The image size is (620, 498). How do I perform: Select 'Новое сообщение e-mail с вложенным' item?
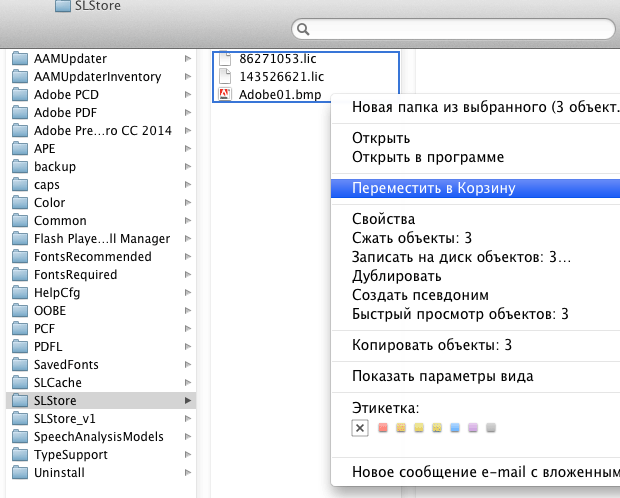tap(475, 472)
